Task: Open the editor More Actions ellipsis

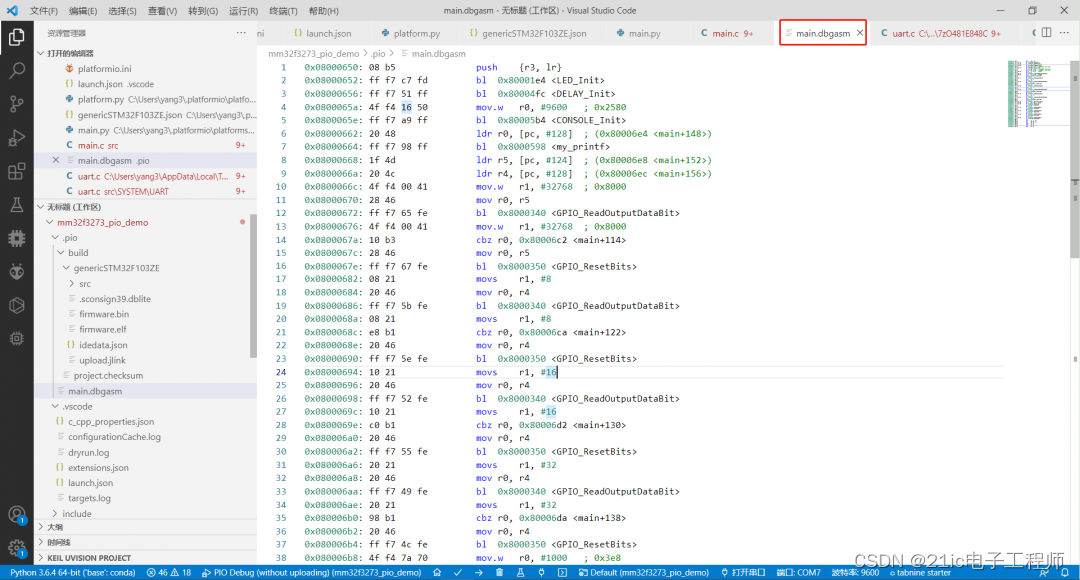Action: point(1065,32)
